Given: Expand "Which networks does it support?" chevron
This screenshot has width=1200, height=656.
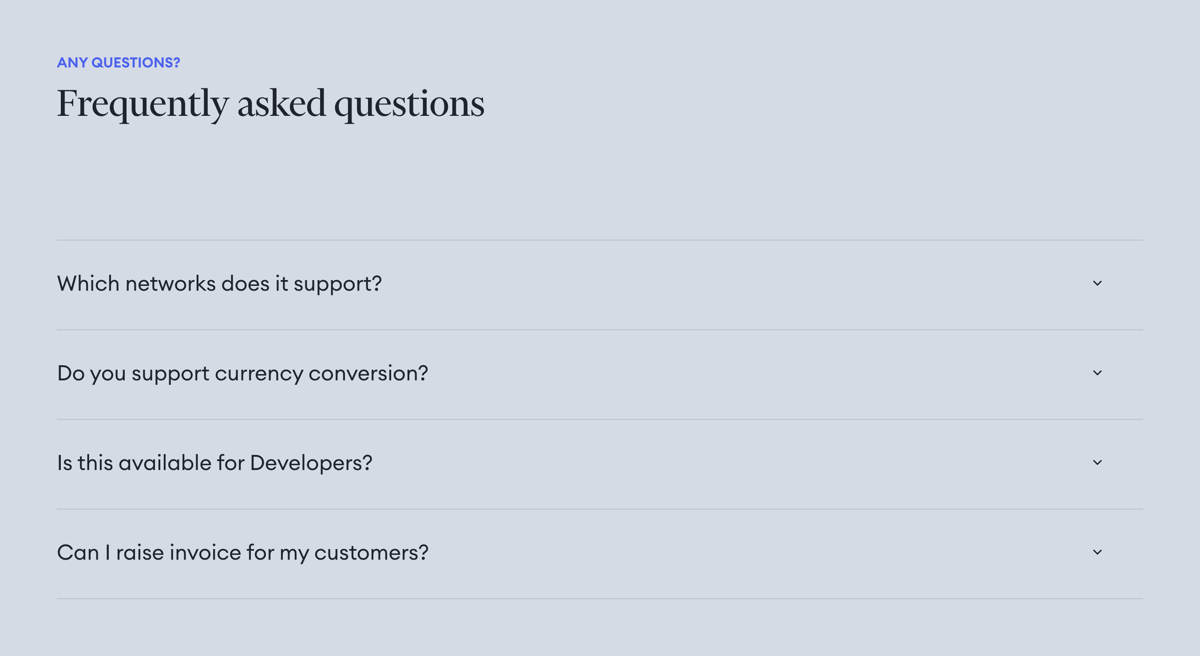Looking at the screenshot, I should 1097,283.
